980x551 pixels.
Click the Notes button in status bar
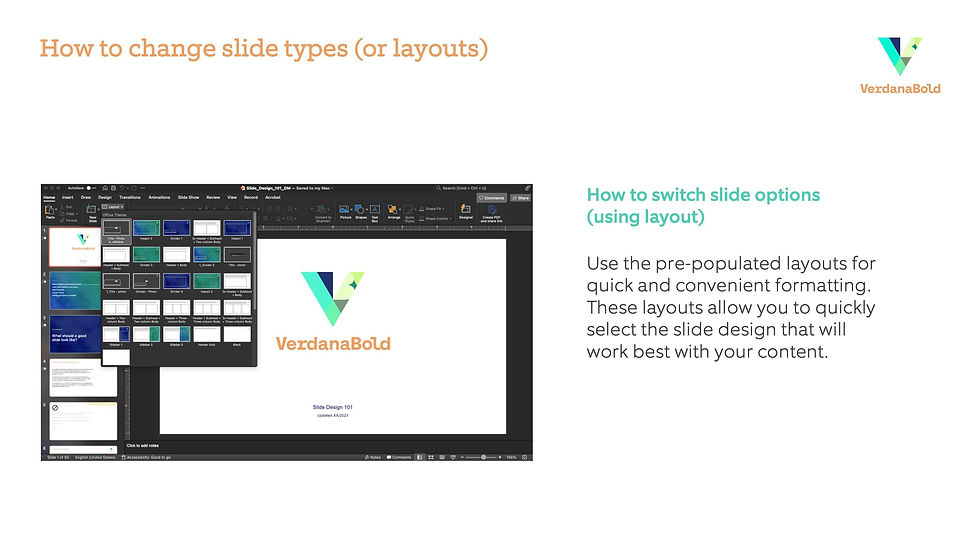(x=372, y=457)
